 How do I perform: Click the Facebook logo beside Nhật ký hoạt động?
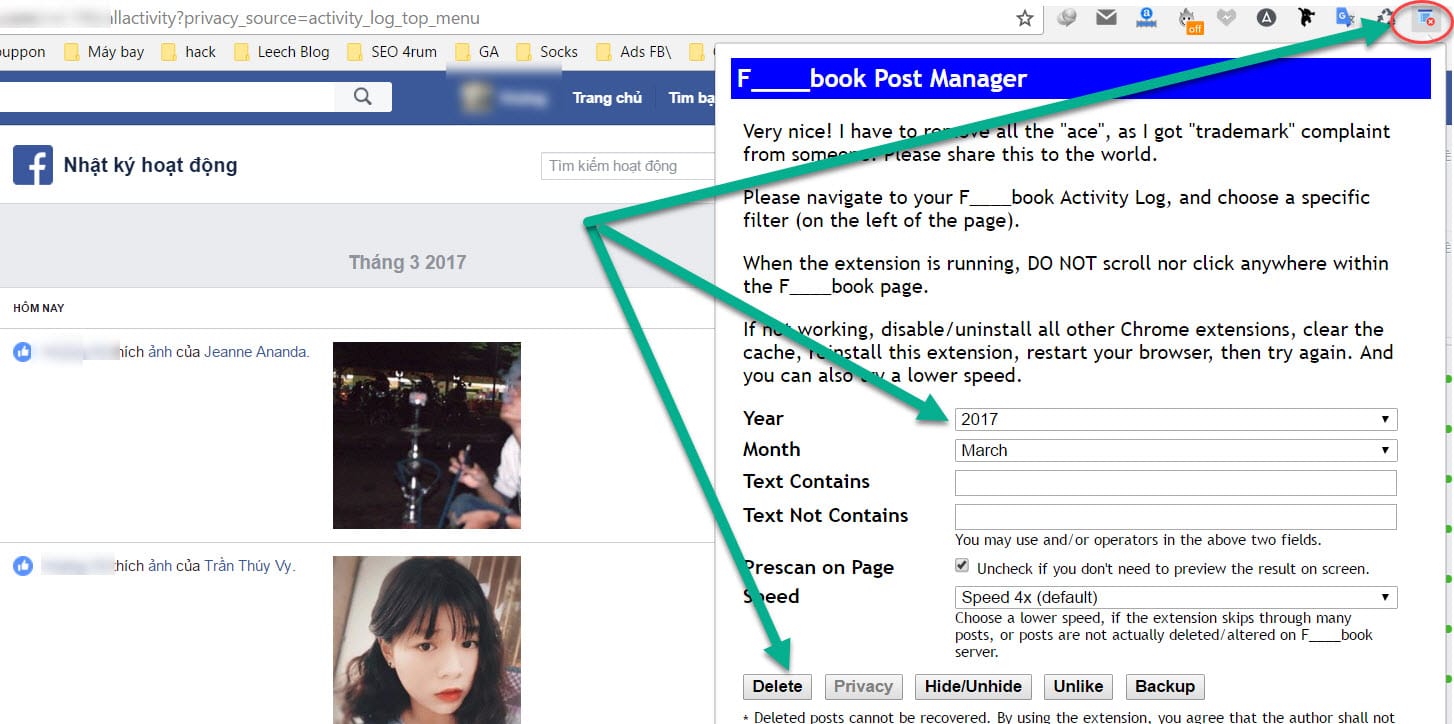(x=33, y=165)
